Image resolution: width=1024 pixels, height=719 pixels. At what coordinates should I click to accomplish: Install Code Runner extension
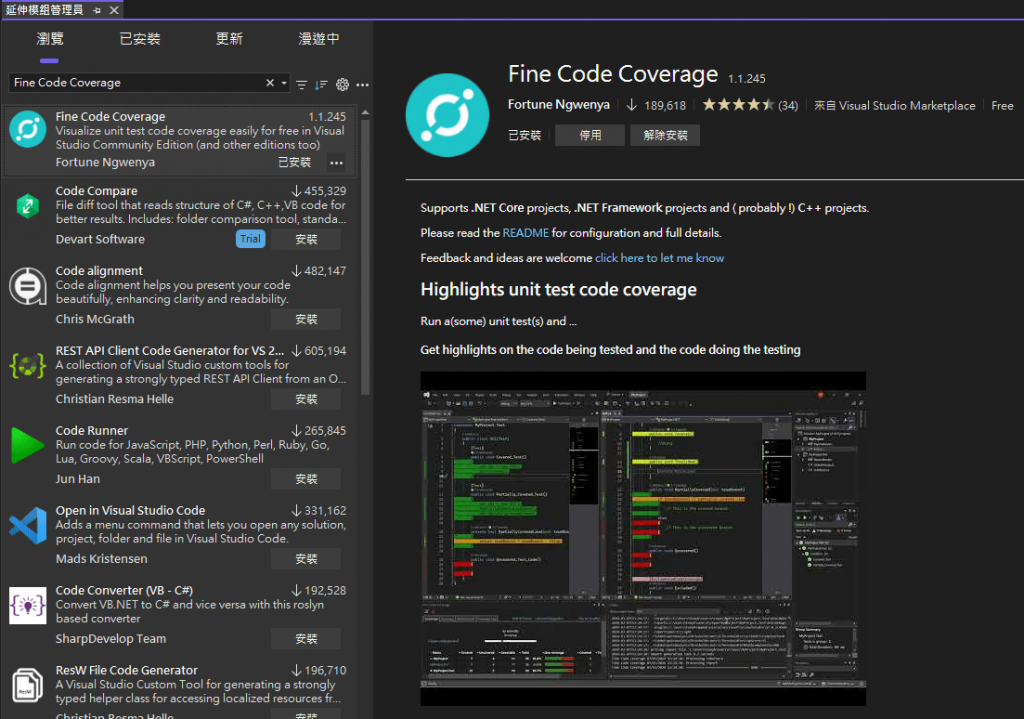306,479
